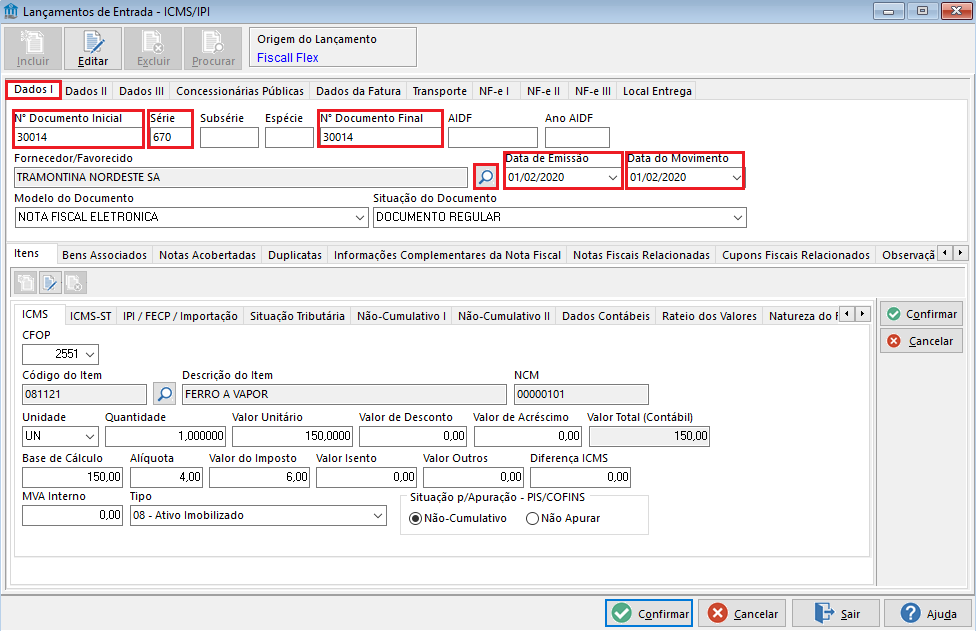Open Bens Associados tab
This screenshot has width=976, height=631.
pyautogui.click(x=105, y=255)
